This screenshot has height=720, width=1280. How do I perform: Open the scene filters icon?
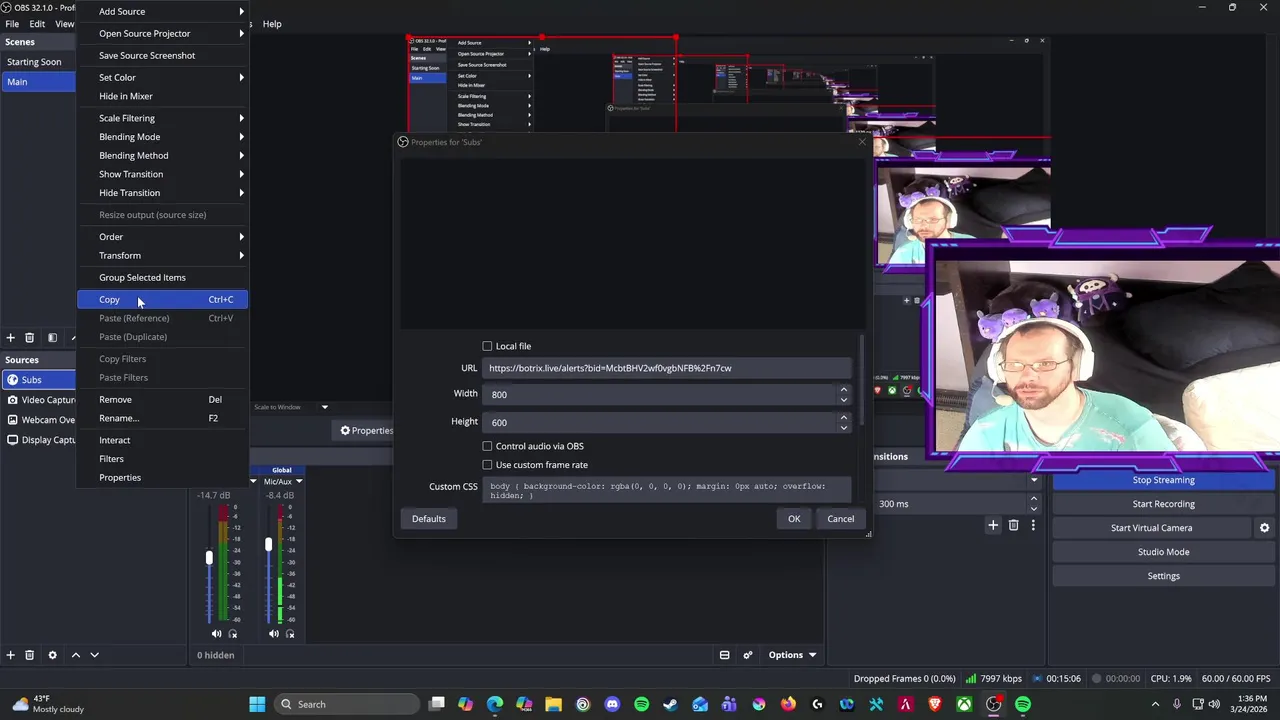[52, 338]
